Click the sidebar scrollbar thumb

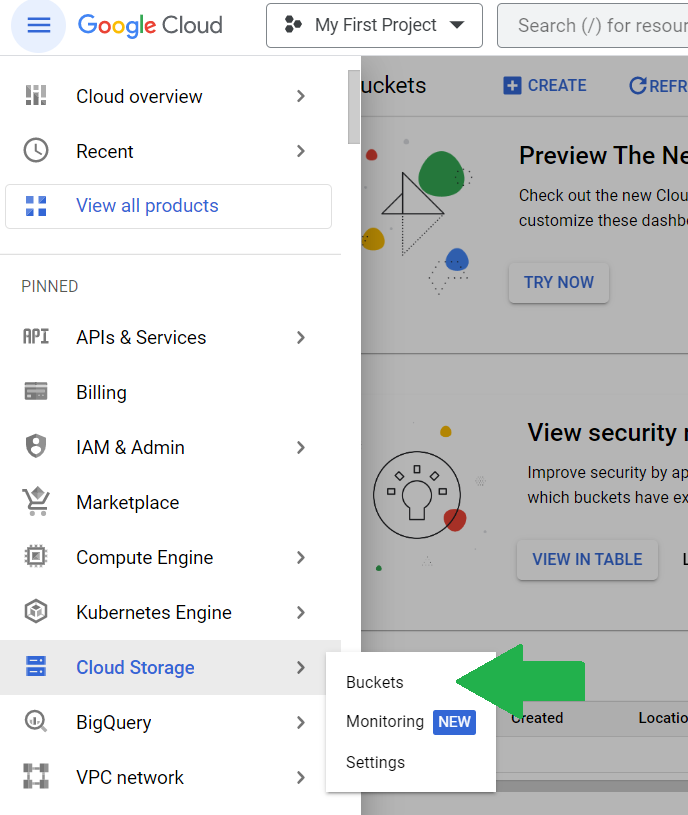coord(354,107)
